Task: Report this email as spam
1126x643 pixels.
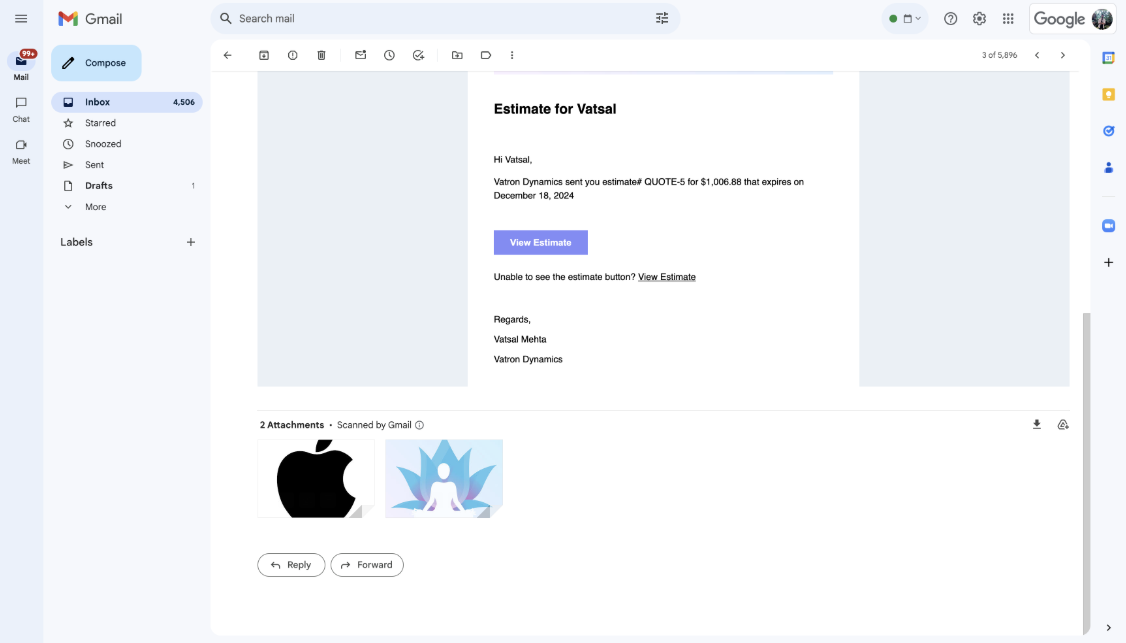Action: 292,55
